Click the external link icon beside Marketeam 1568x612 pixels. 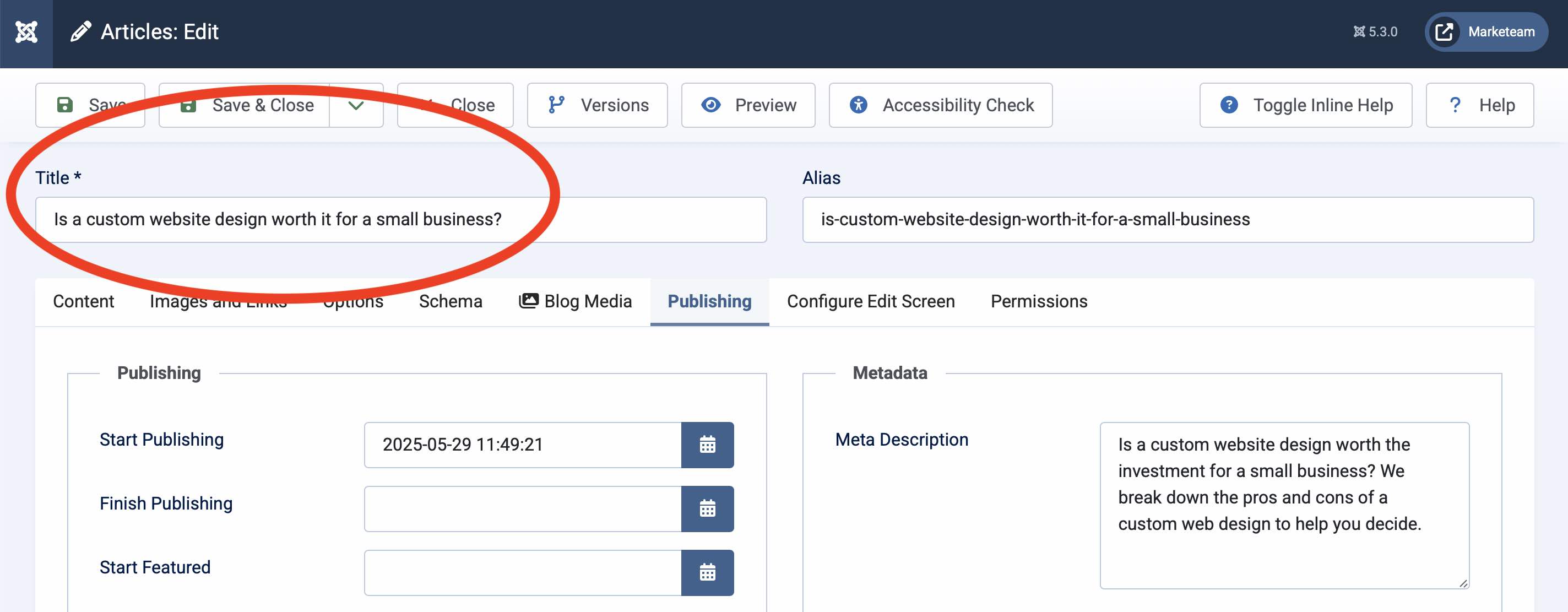click(1444, 31)
